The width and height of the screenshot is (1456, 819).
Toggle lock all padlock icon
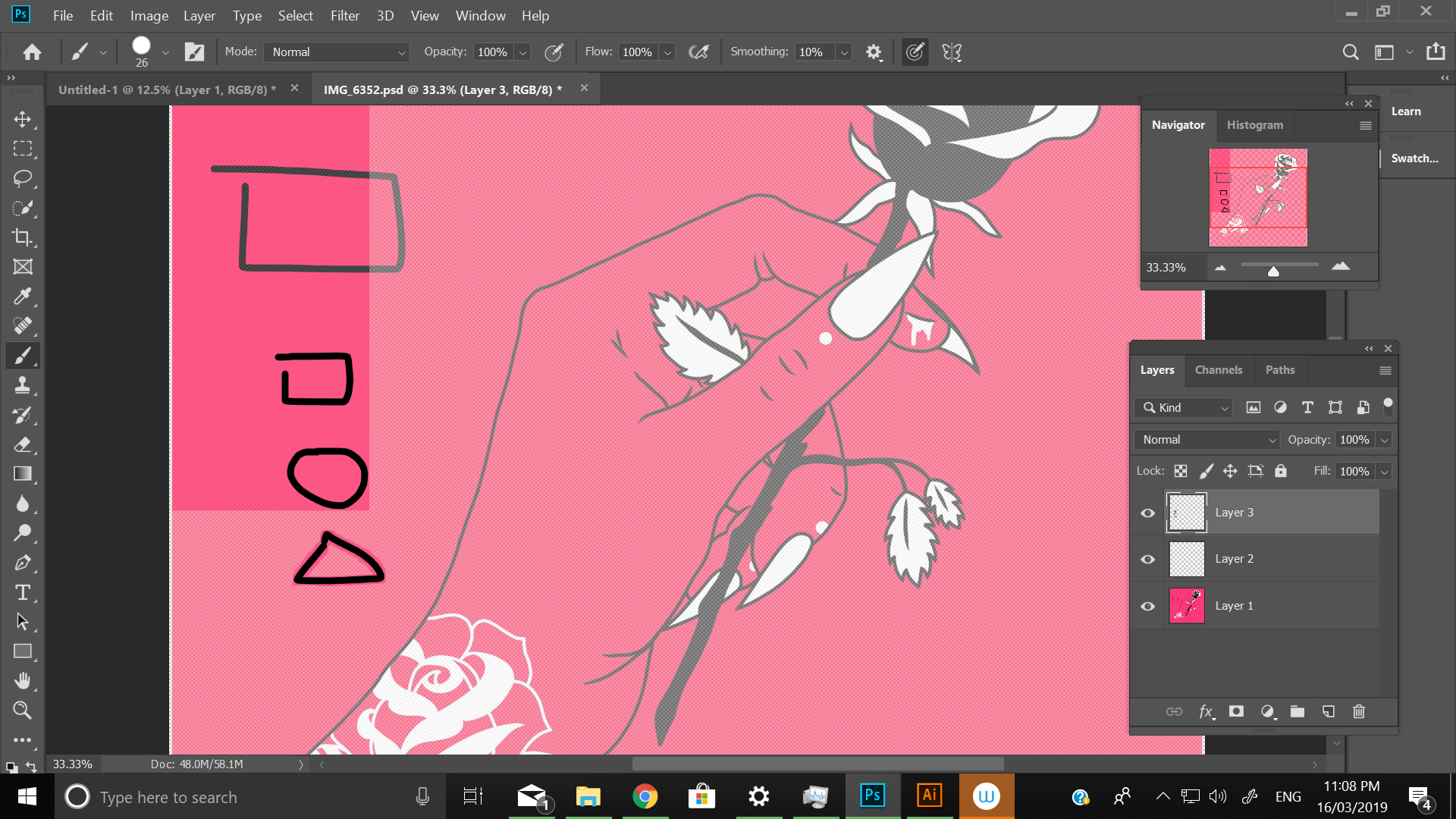point(1281,471)
